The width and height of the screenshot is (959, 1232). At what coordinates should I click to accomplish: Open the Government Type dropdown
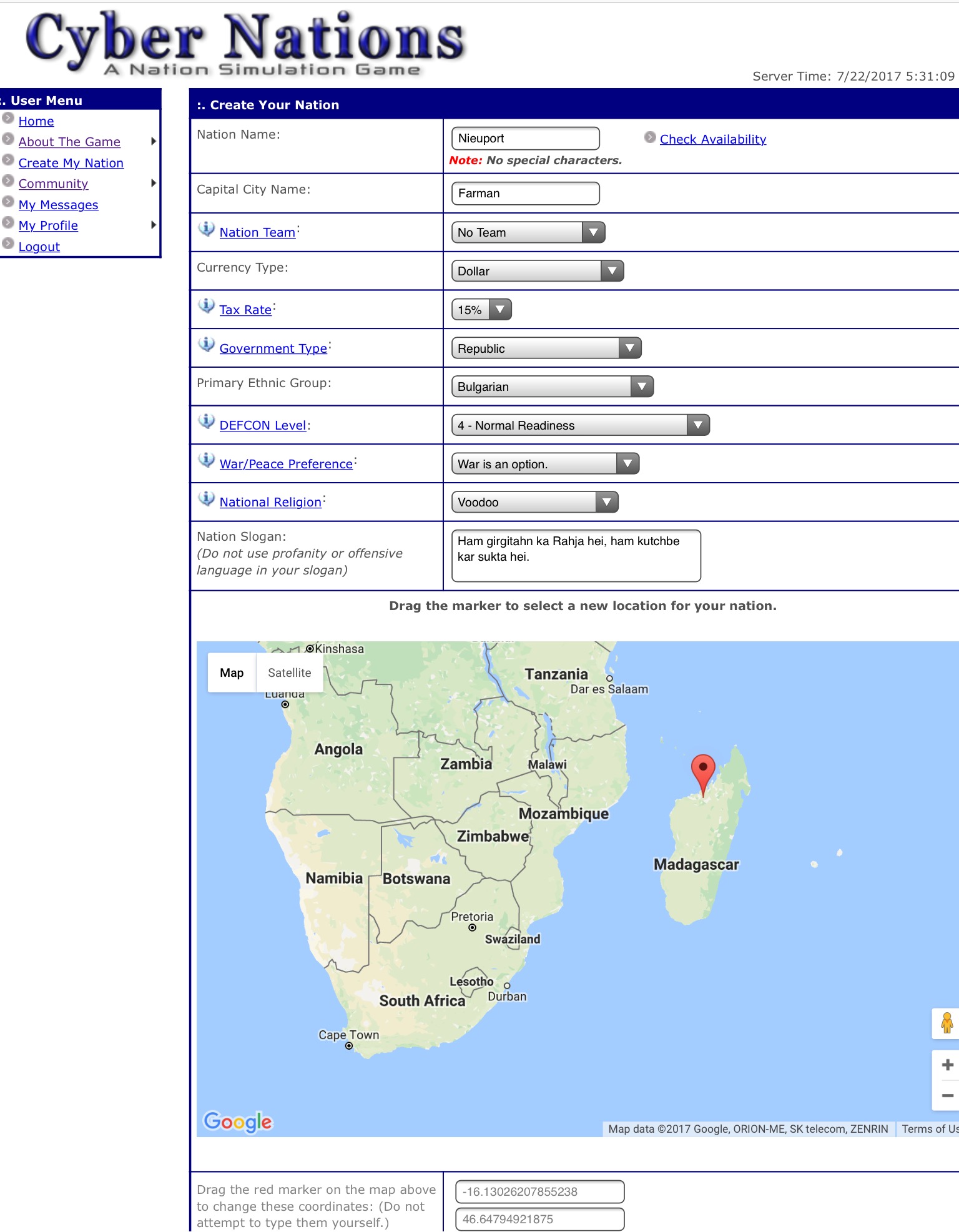coord(546,348)
